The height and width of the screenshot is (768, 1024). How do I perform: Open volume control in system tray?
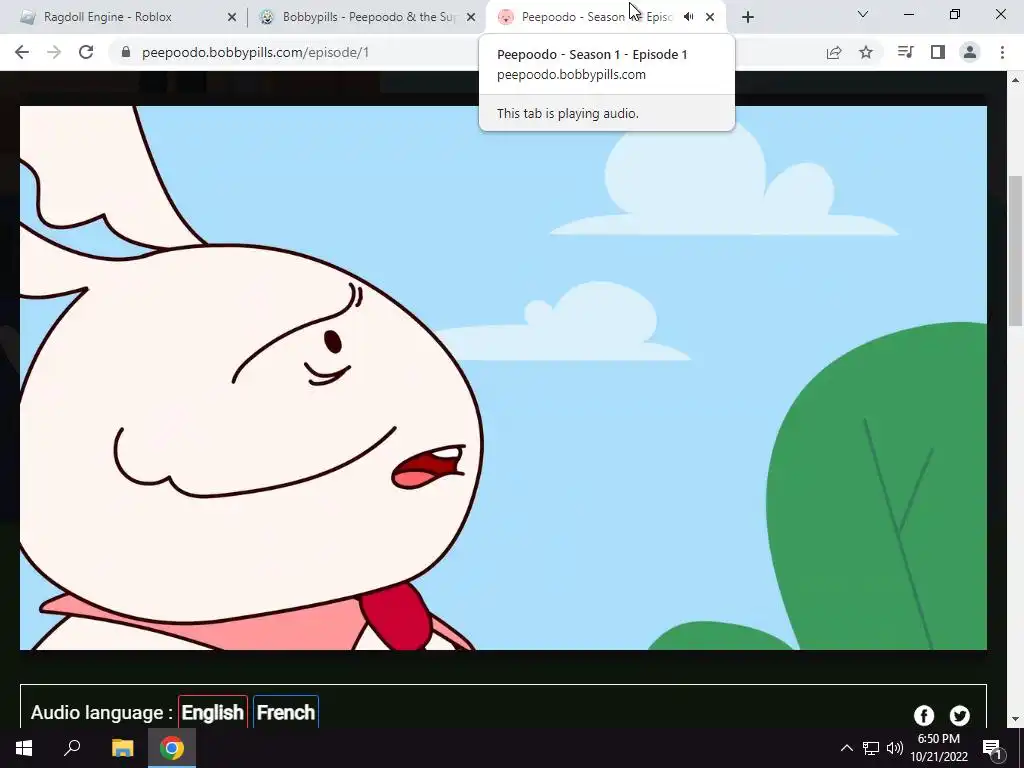point(895,748)
